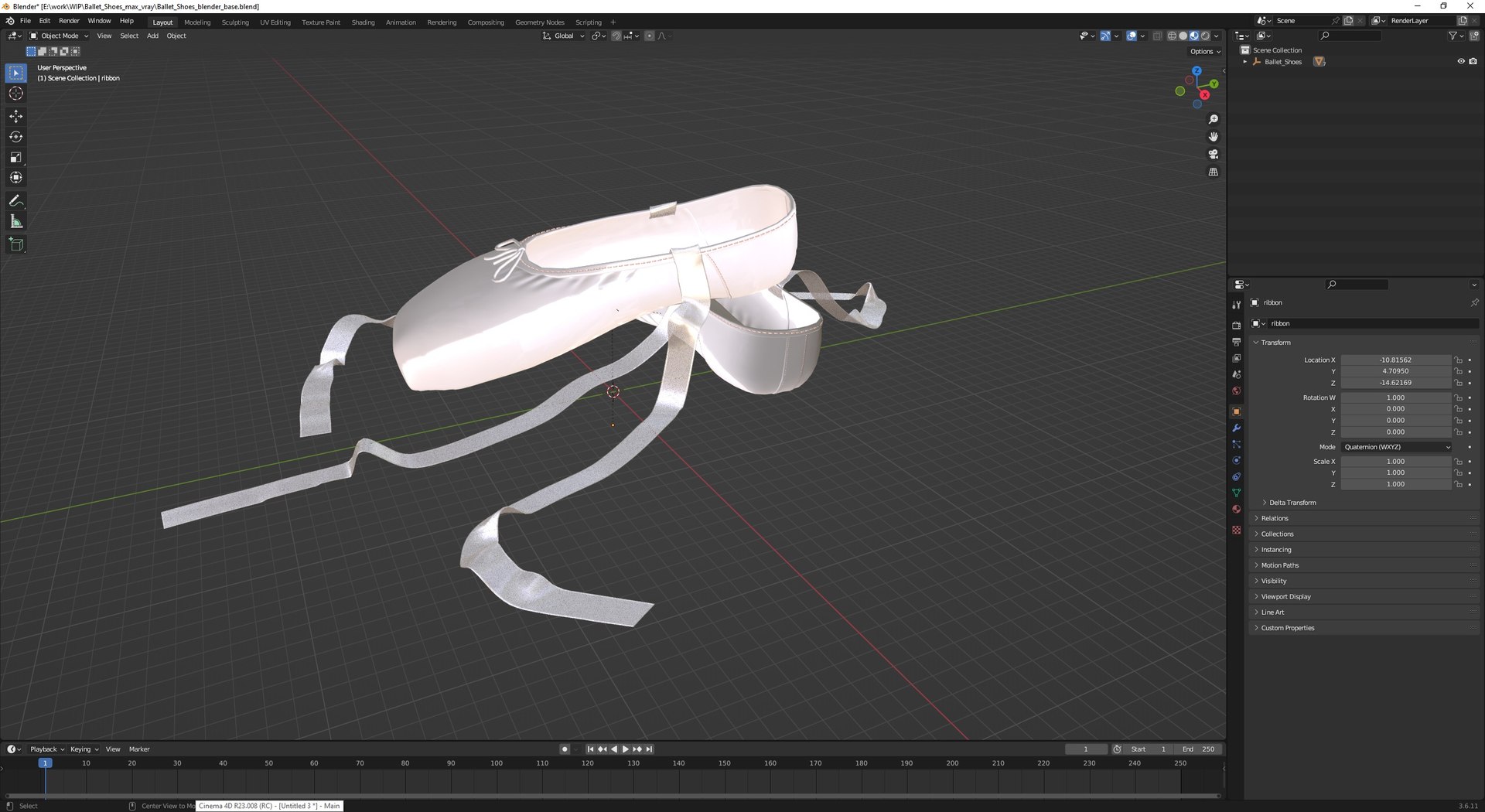
Task: Click the pan view hand icon
Action: pos(1213,137)
